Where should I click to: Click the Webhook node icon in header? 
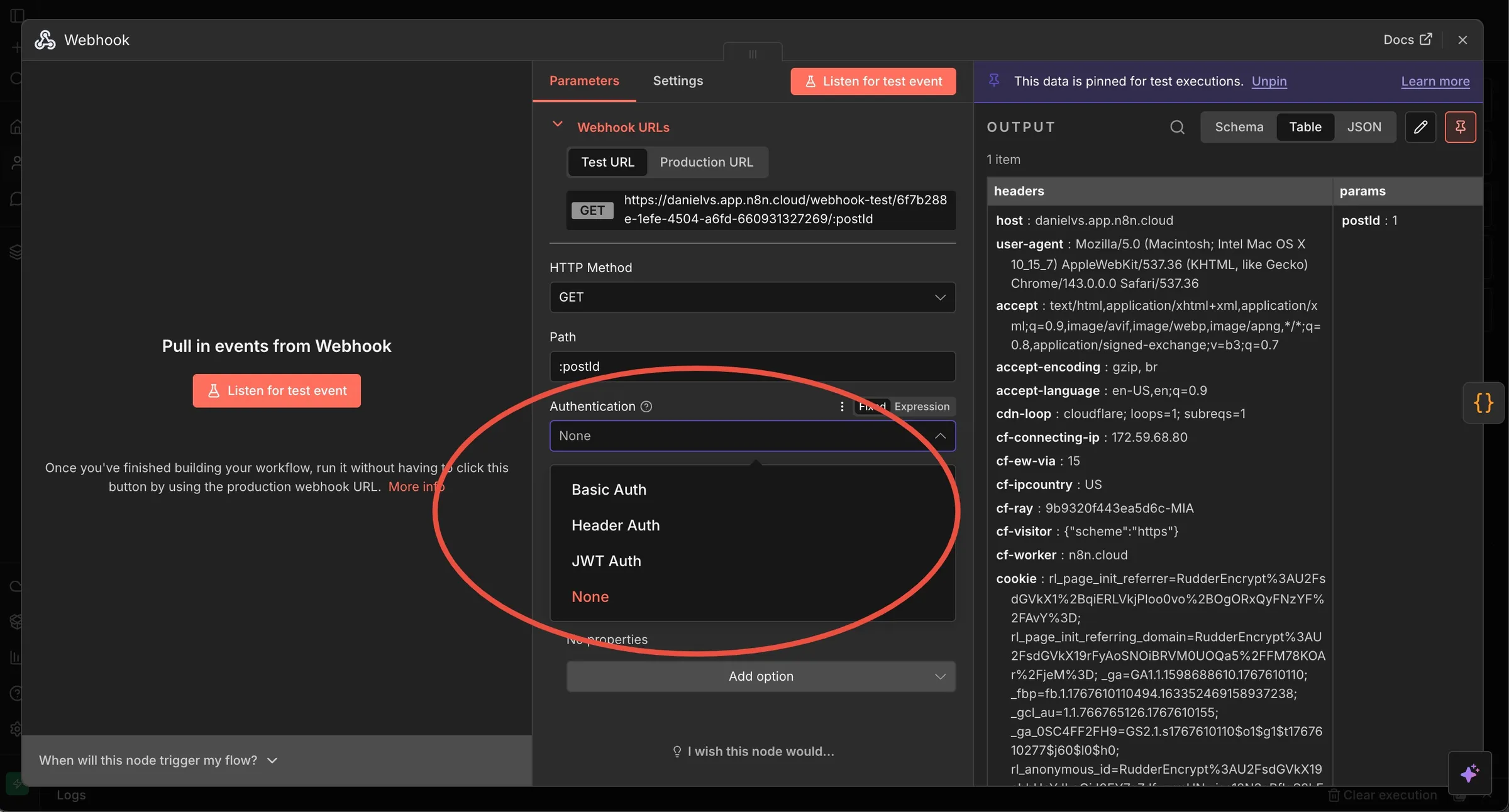[45, 40]
